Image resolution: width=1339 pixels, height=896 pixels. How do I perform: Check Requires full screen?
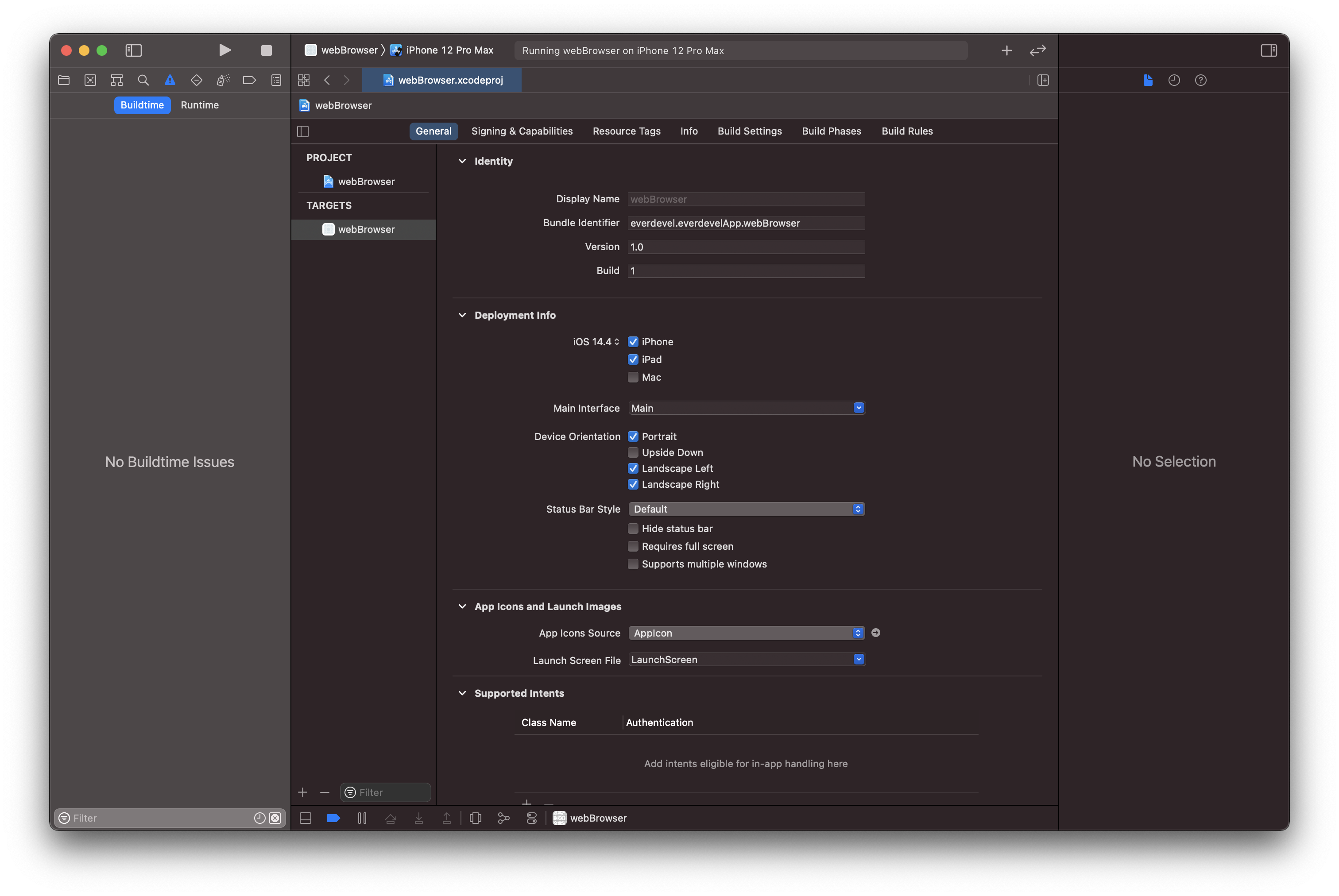click(x=633, y=546)
